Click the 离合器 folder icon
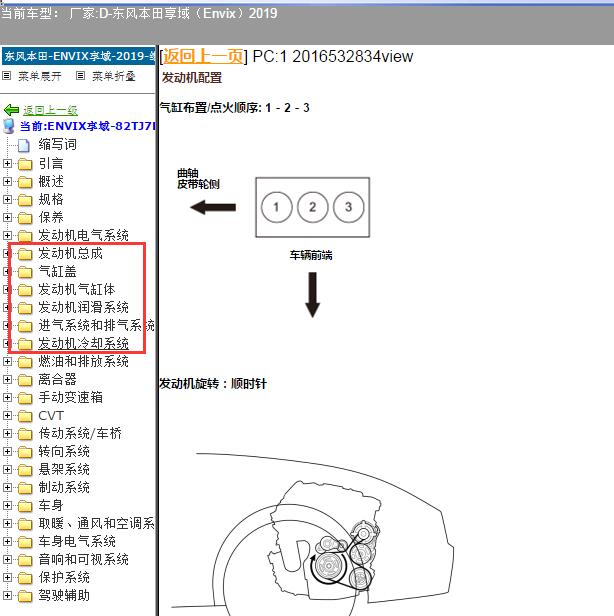Screen dimensions: 614x616 coord(25,380)
